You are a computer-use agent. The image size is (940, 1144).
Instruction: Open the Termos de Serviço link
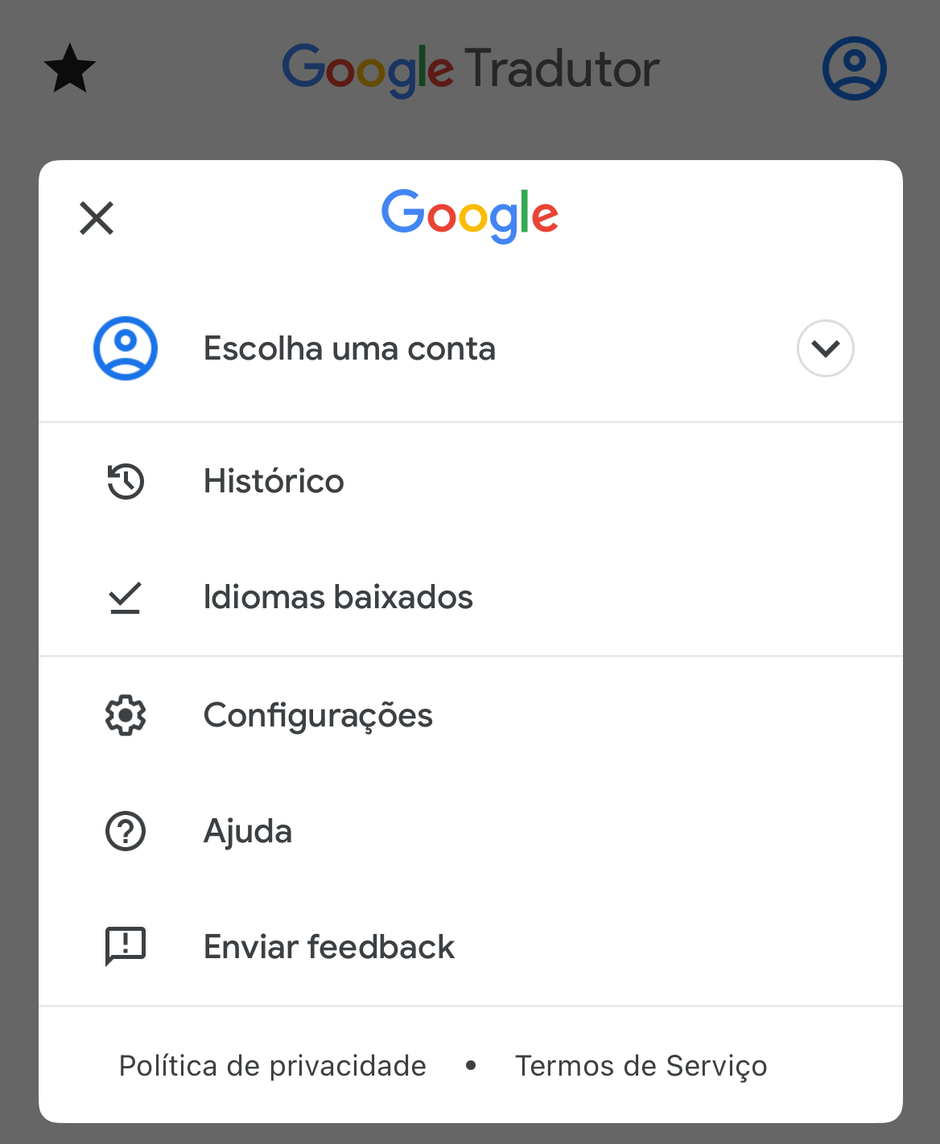point(641,1066)
